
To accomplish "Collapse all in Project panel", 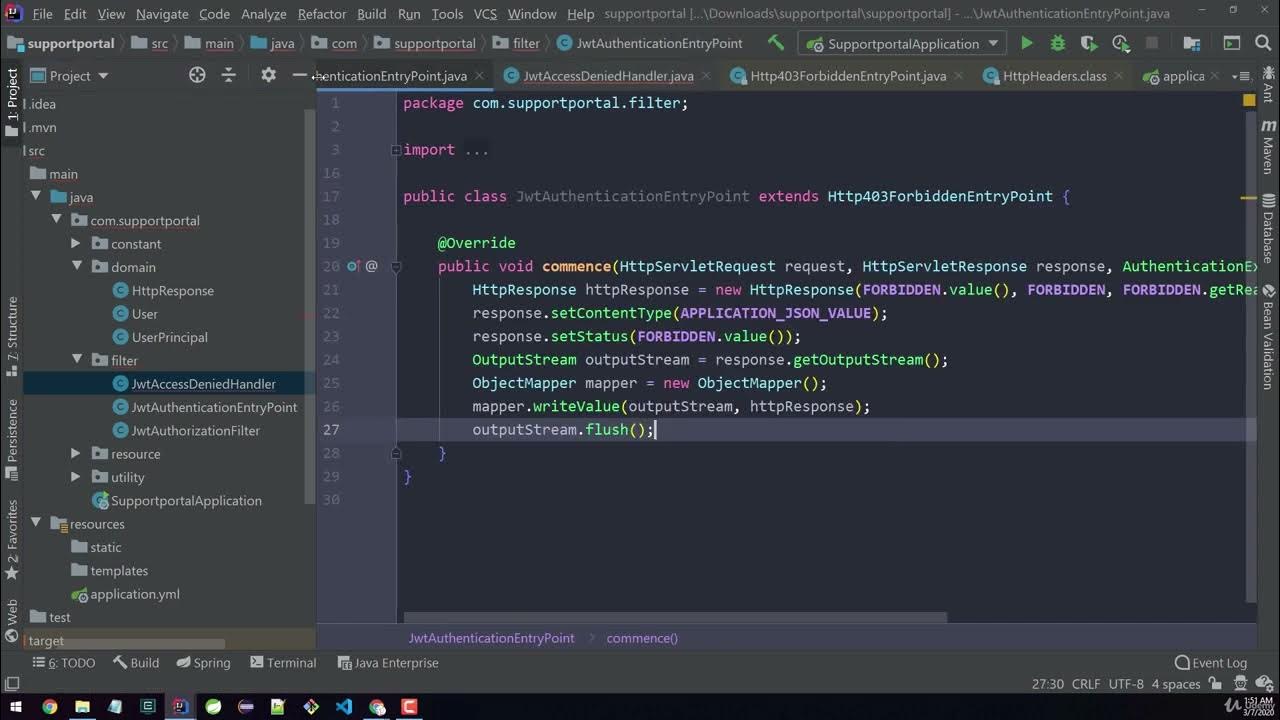I will coord(228,75).
